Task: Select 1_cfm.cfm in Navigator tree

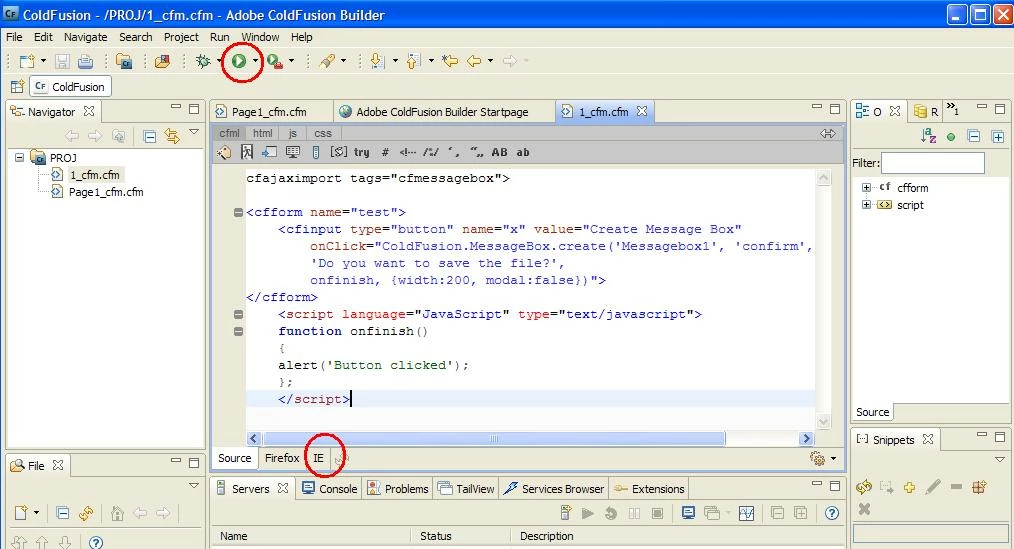Action: click(94, 175)
